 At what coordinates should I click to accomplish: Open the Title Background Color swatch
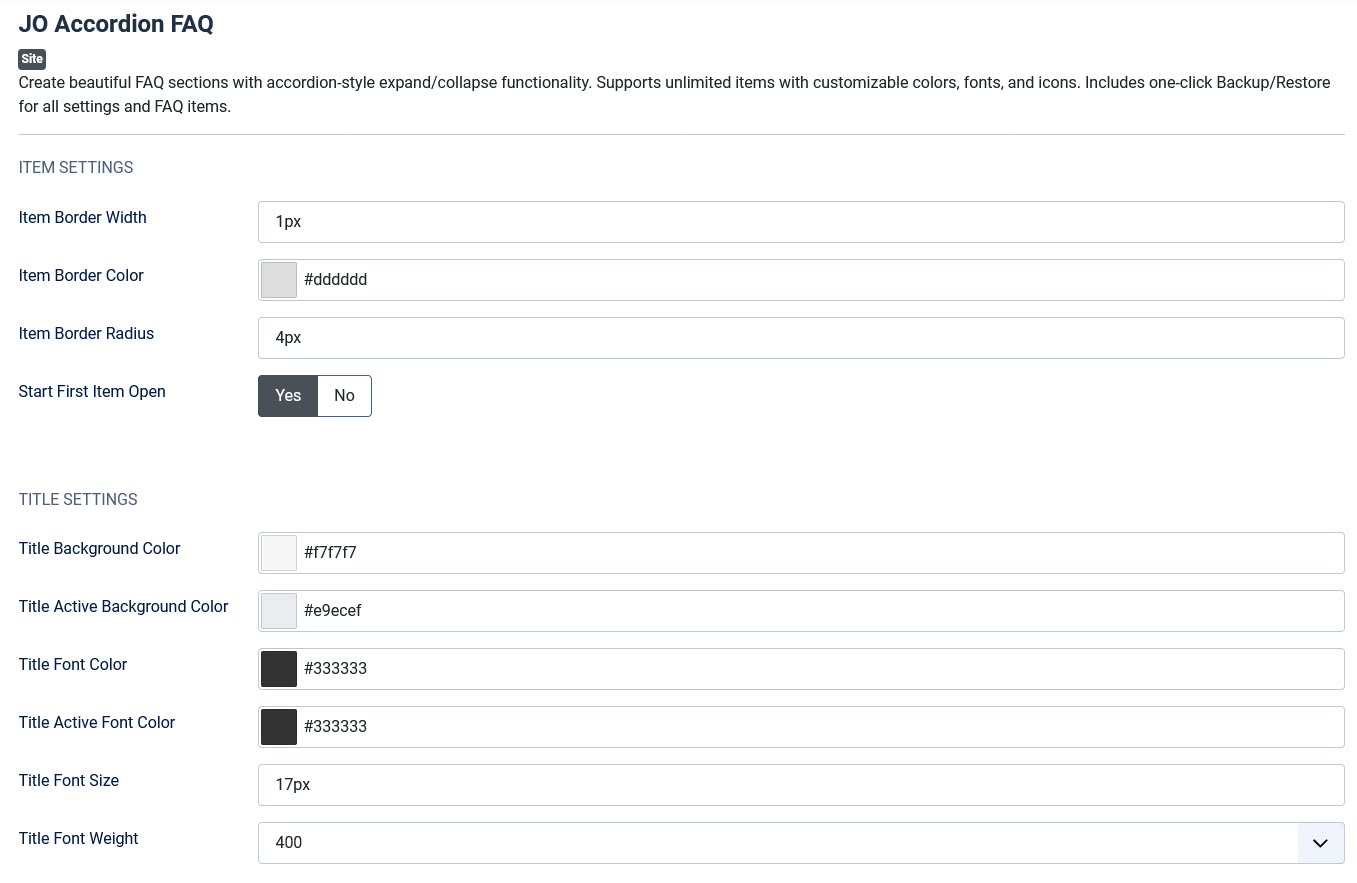(279, 553)
